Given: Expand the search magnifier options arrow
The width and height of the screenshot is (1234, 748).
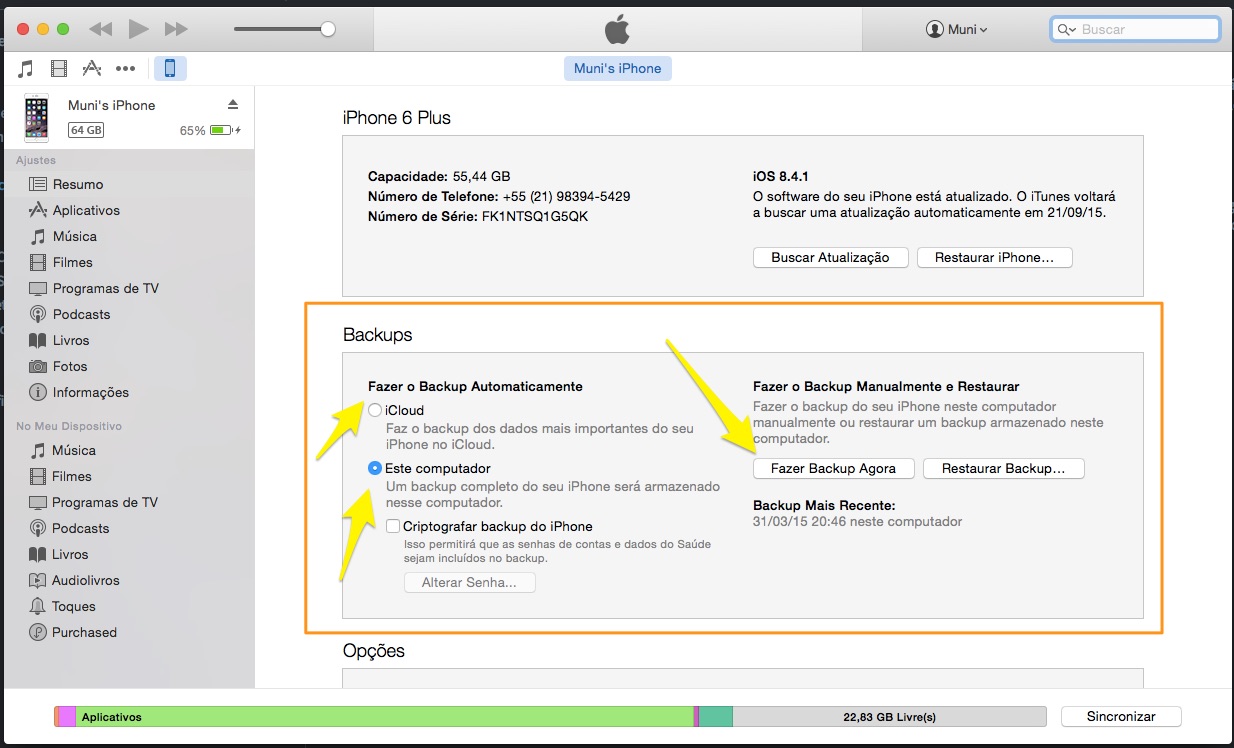Looking at the screenshot, I should point(1067,30).
